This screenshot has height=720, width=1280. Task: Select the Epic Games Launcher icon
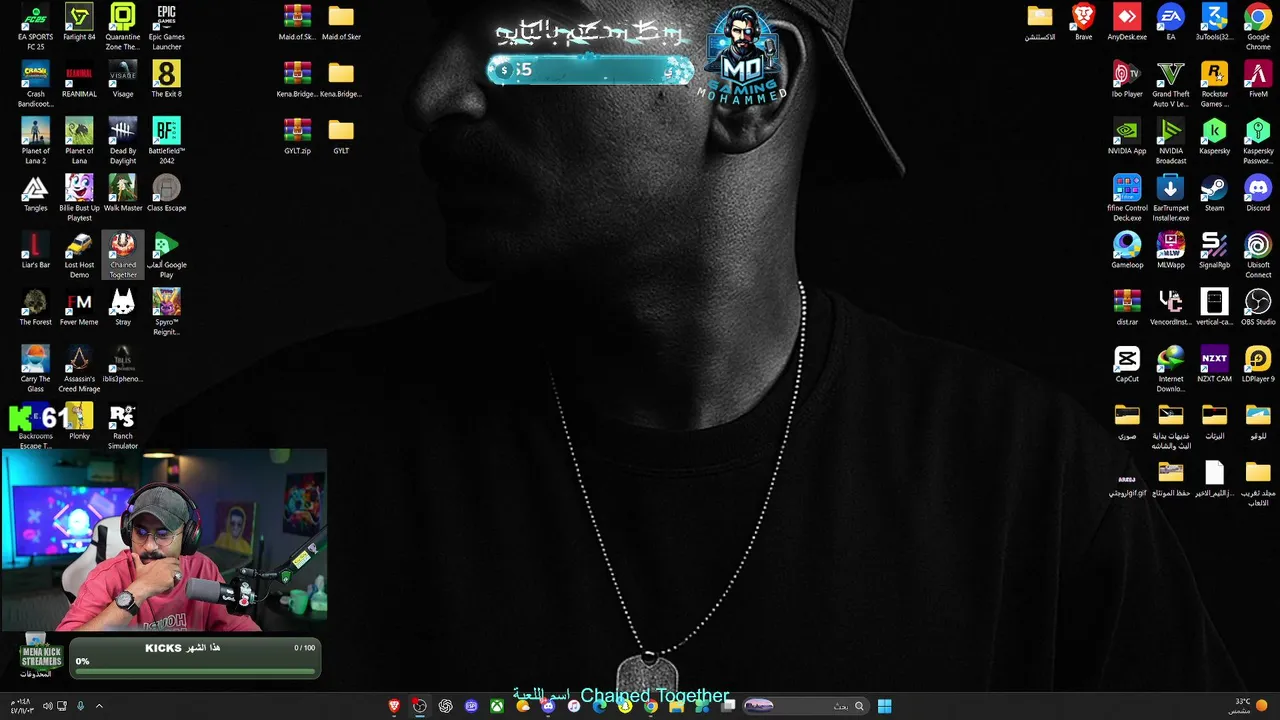tap(167, 27)
